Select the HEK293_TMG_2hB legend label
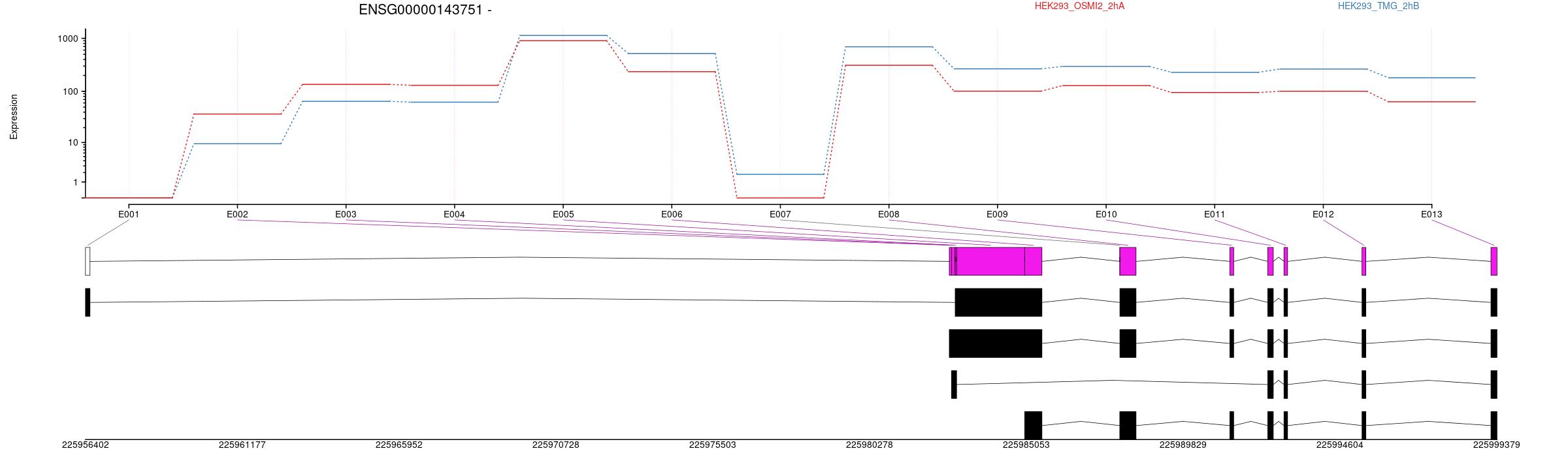1568x457 pixels. click(1379, 6)
